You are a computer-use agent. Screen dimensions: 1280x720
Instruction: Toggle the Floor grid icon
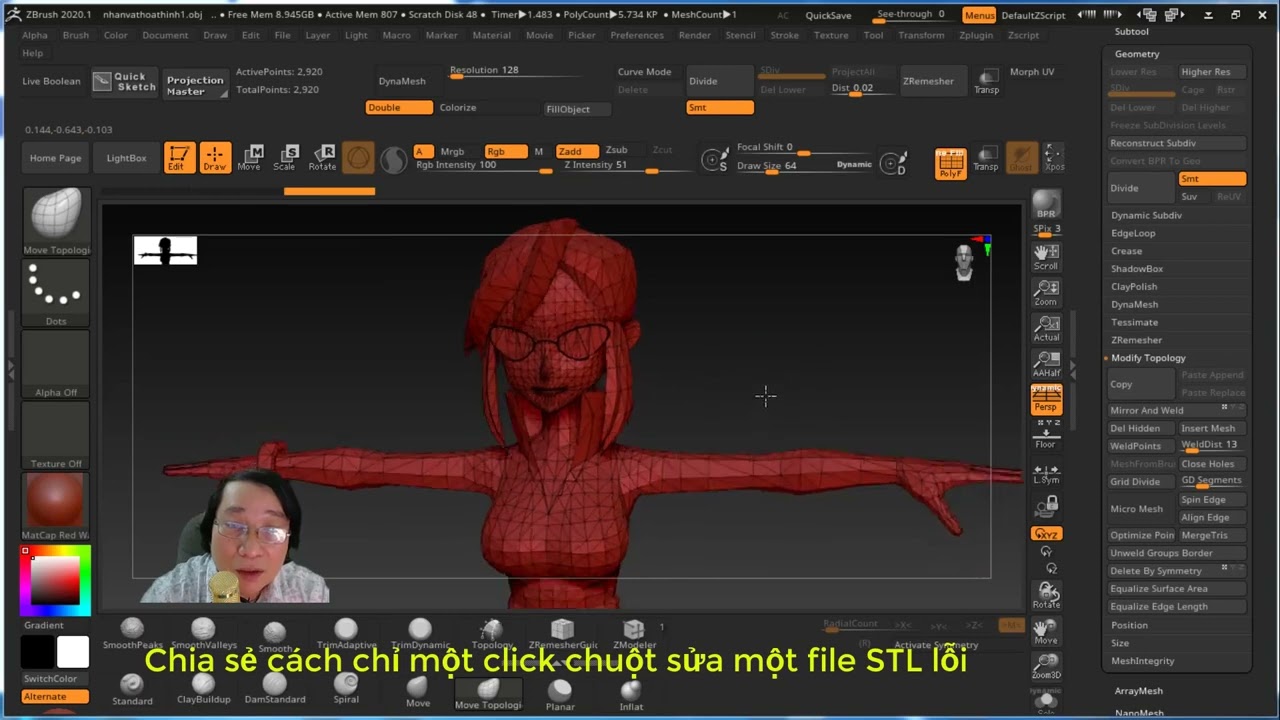click(x=1046, y=435)
